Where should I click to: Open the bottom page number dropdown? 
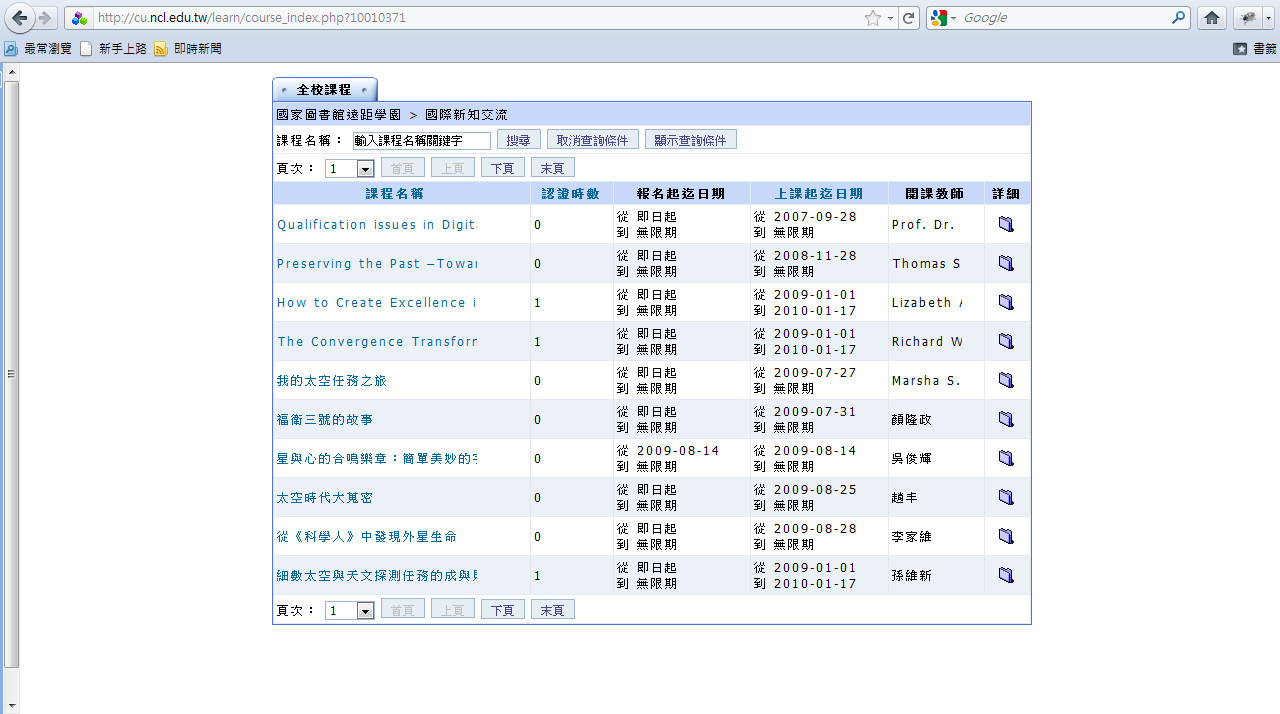coord(365,611)
